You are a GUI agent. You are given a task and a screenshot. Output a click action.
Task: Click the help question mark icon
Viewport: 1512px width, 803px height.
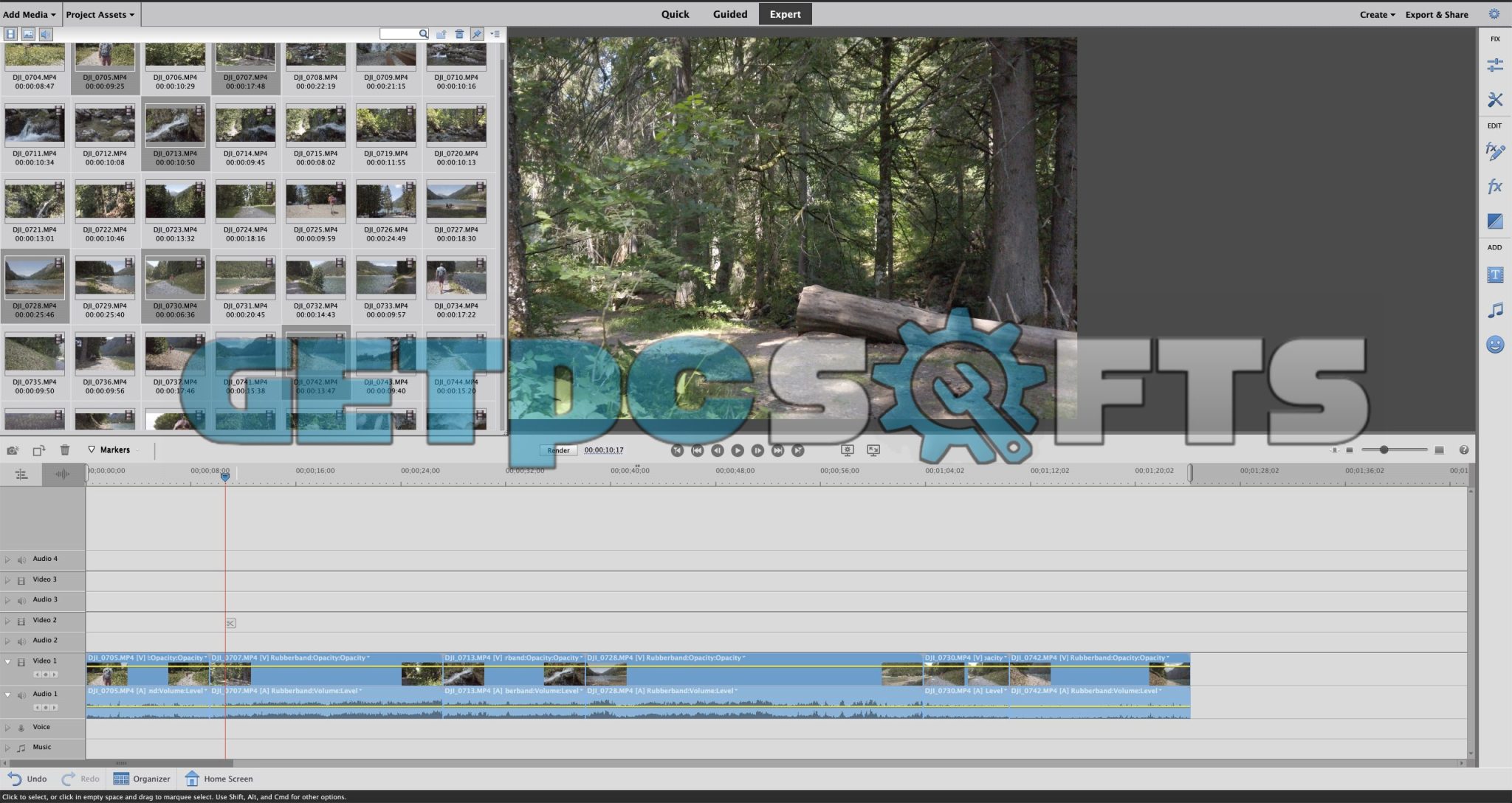pos(1463,449)
